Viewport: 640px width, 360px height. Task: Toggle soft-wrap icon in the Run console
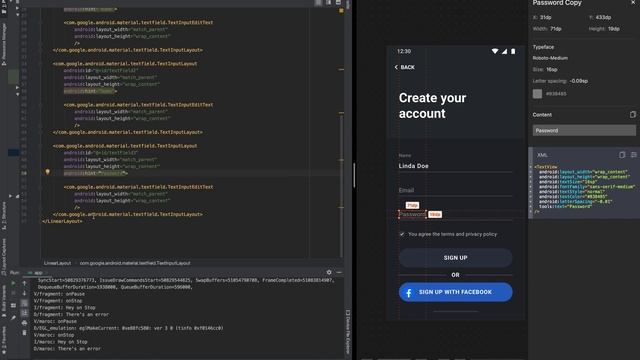coord(24,303)
